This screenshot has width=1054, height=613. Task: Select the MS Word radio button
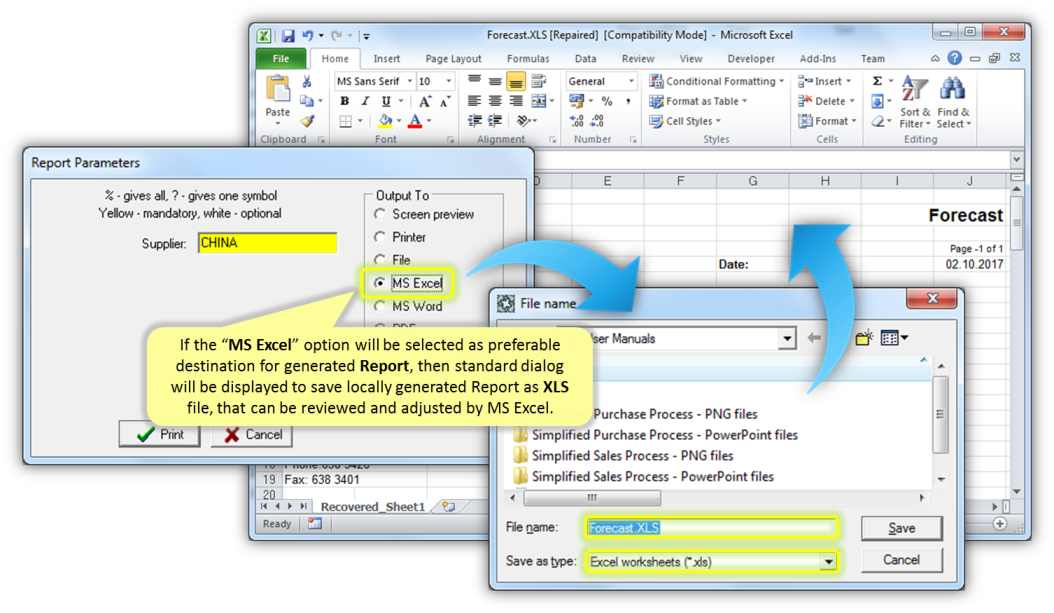point(380,307)
